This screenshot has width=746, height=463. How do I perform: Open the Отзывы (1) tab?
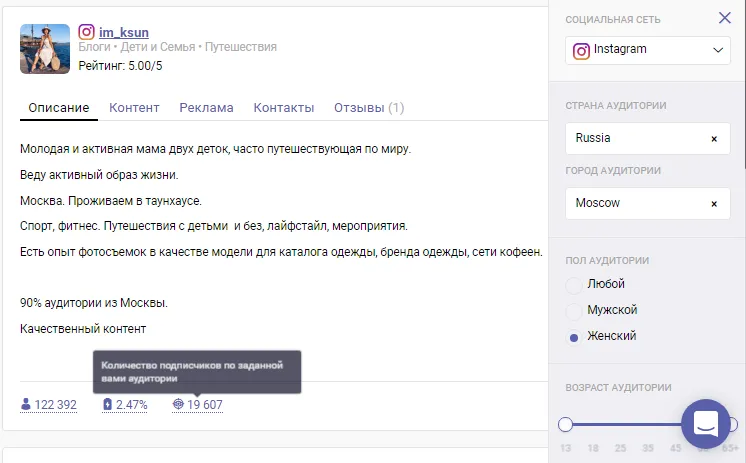tap(369, 108)
